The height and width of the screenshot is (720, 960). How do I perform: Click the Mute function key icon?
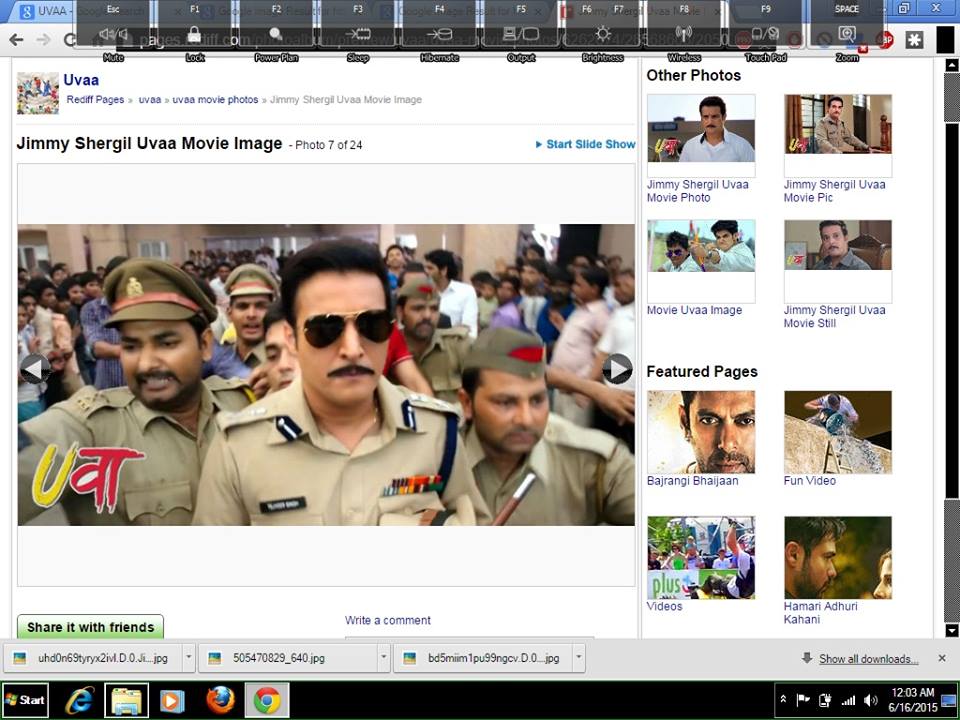(x=113, y=34)
